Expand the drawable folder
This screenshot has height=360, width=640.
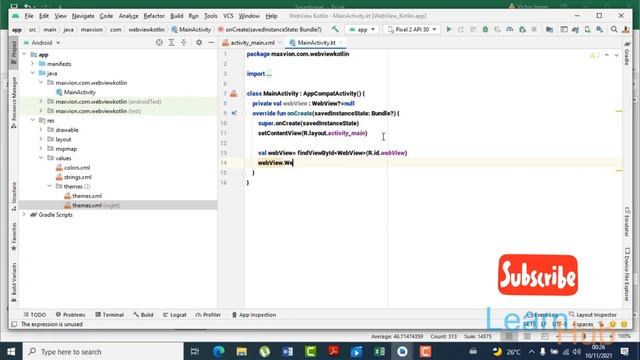(x=41, y=129)
